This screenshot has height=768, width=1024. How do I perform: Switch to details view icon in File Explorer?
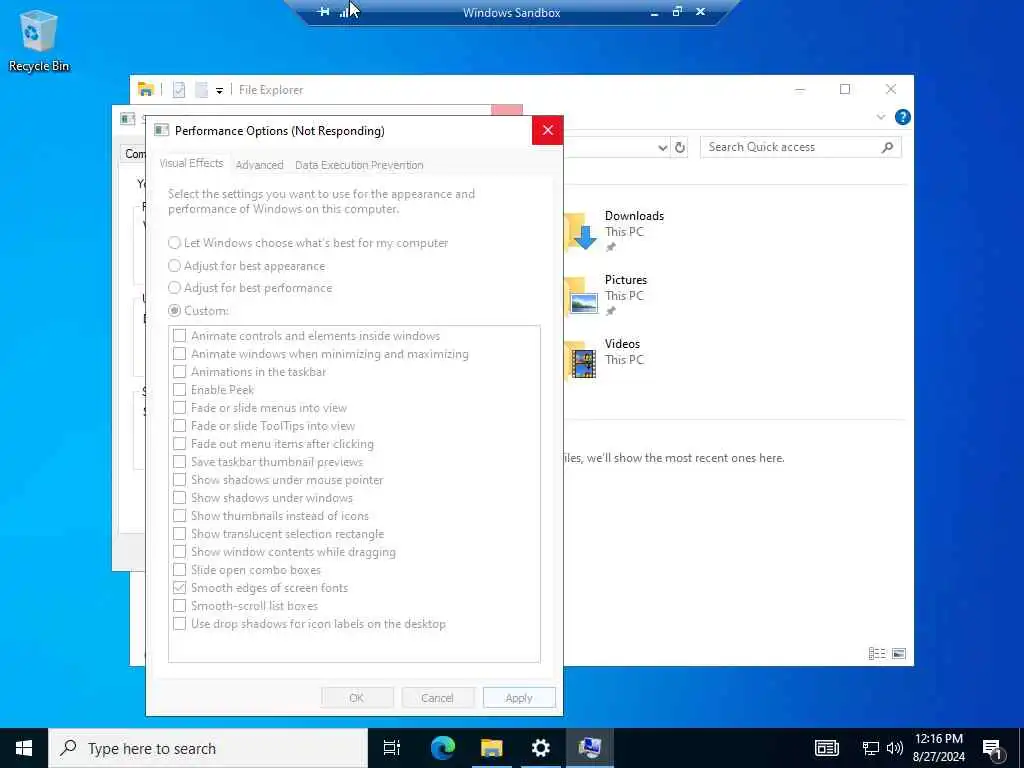876,654
